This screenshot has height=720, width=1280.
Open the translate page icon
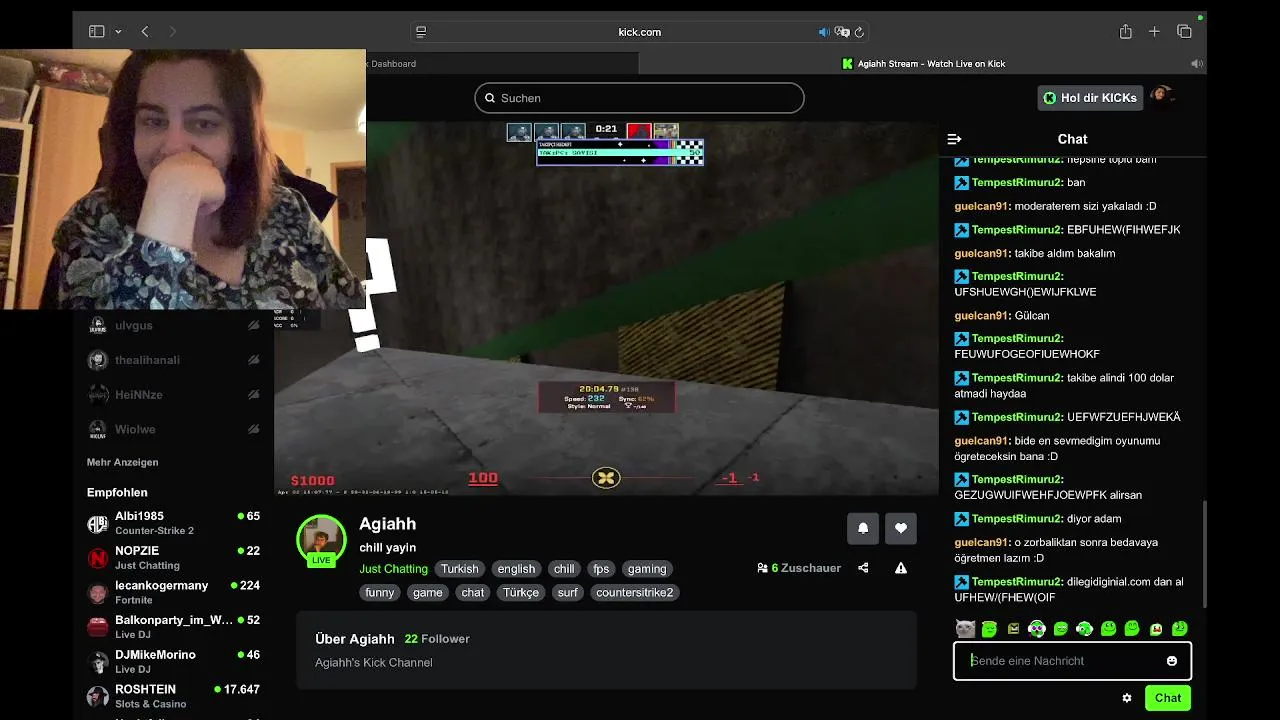(x=842, y=32)
